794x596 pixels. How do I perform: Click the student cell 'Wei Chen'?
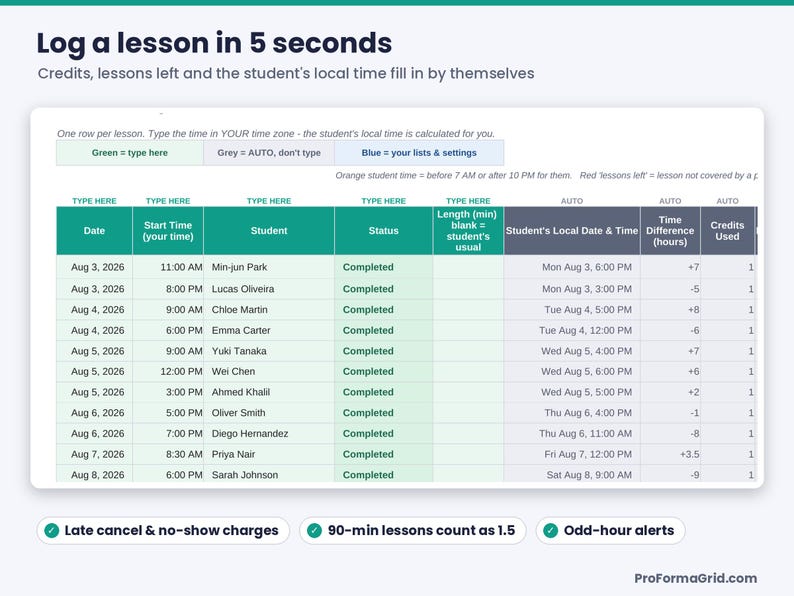click(x=269, y=371)
